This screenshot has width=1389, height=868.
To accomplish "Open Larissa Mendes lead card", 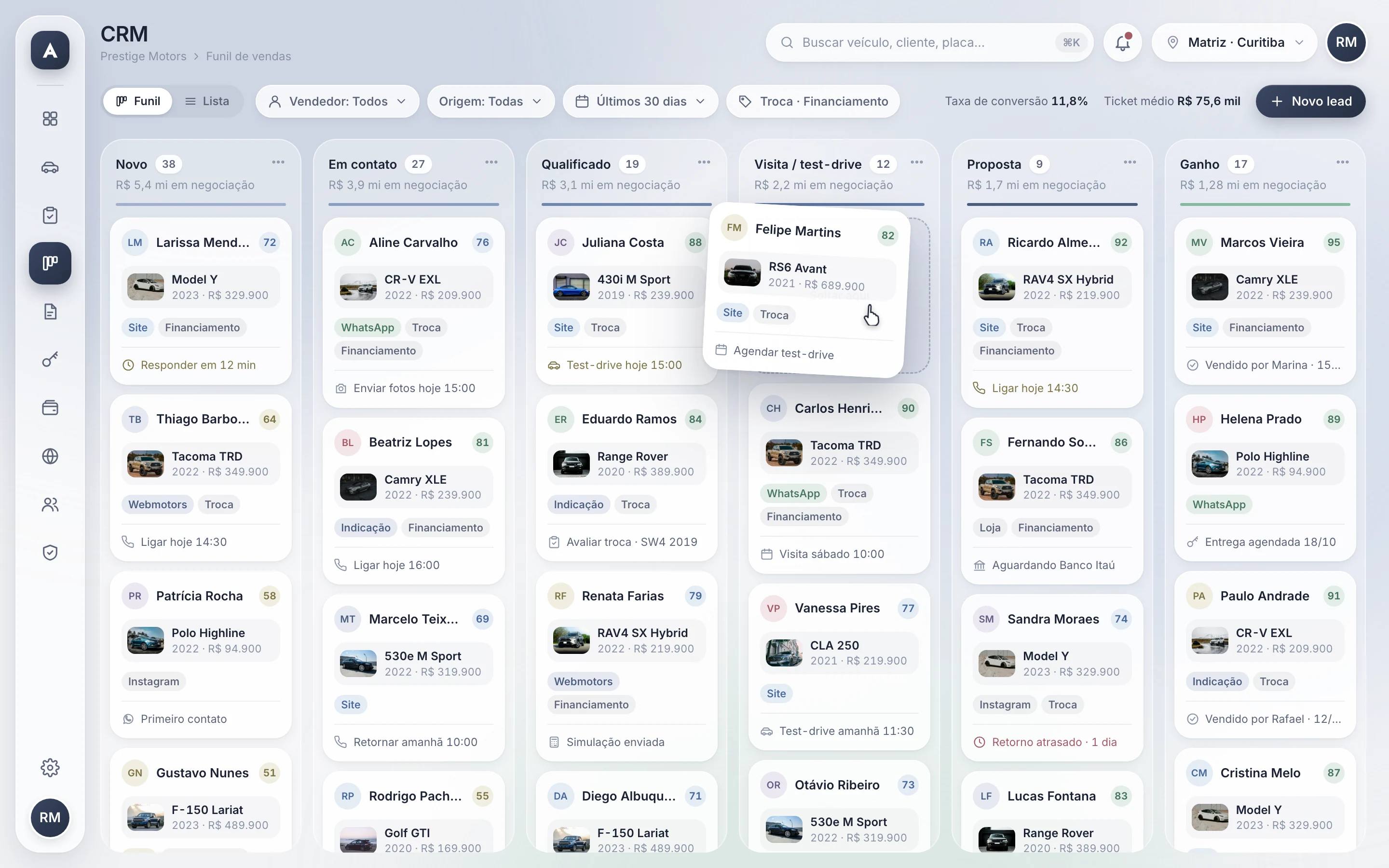I will point(201,301).
